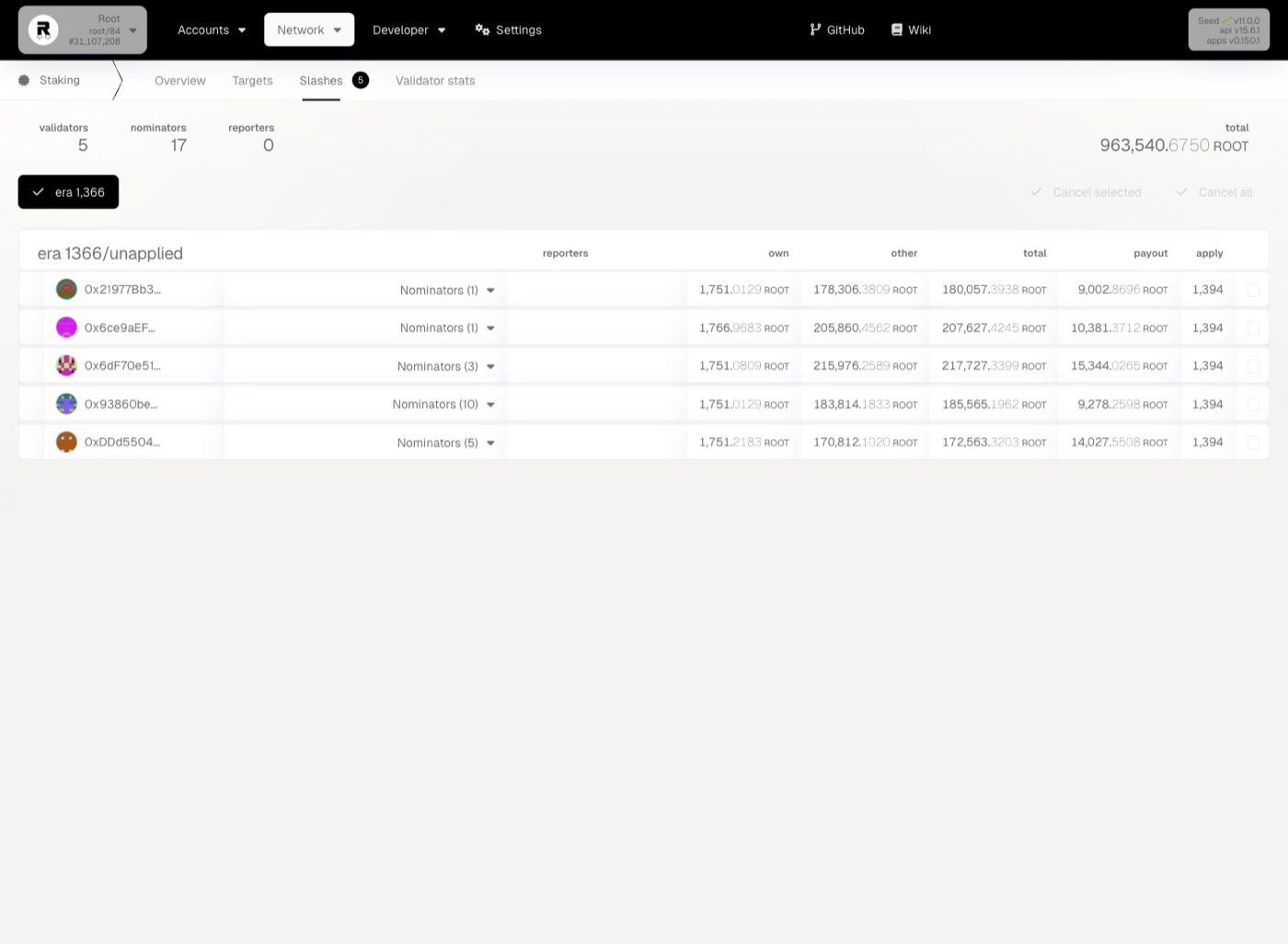Select slash checkbox for 0x93860be

pyautogui.click(x=1253, y=404)
